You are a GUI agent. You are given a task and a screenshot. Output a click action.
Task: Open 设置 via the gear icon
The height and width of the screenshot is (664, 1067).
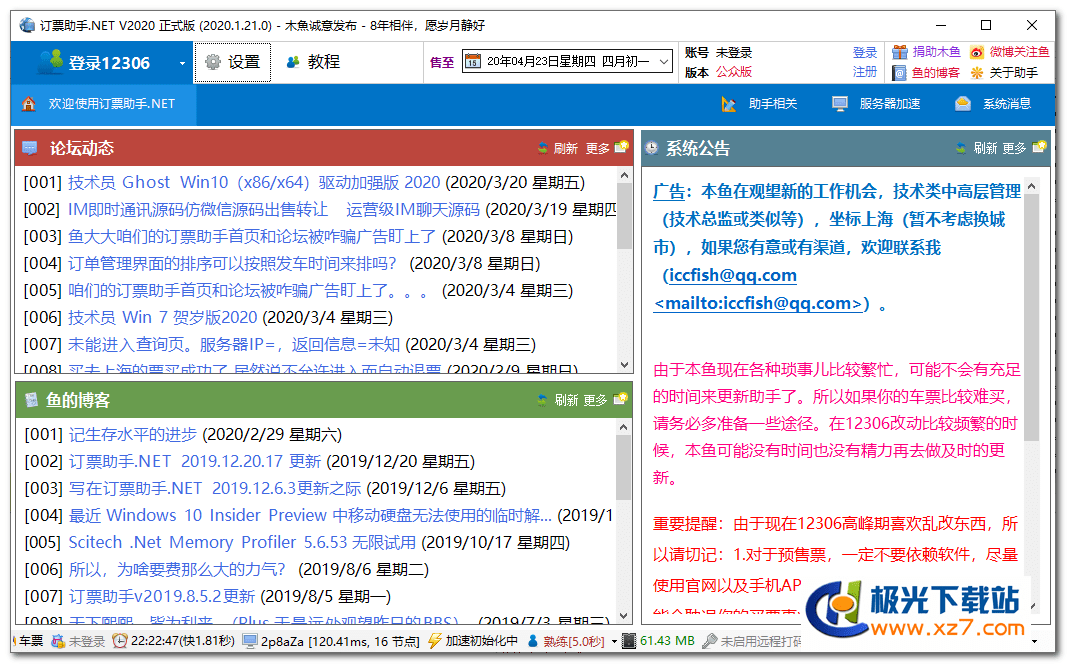pos(213,62)
